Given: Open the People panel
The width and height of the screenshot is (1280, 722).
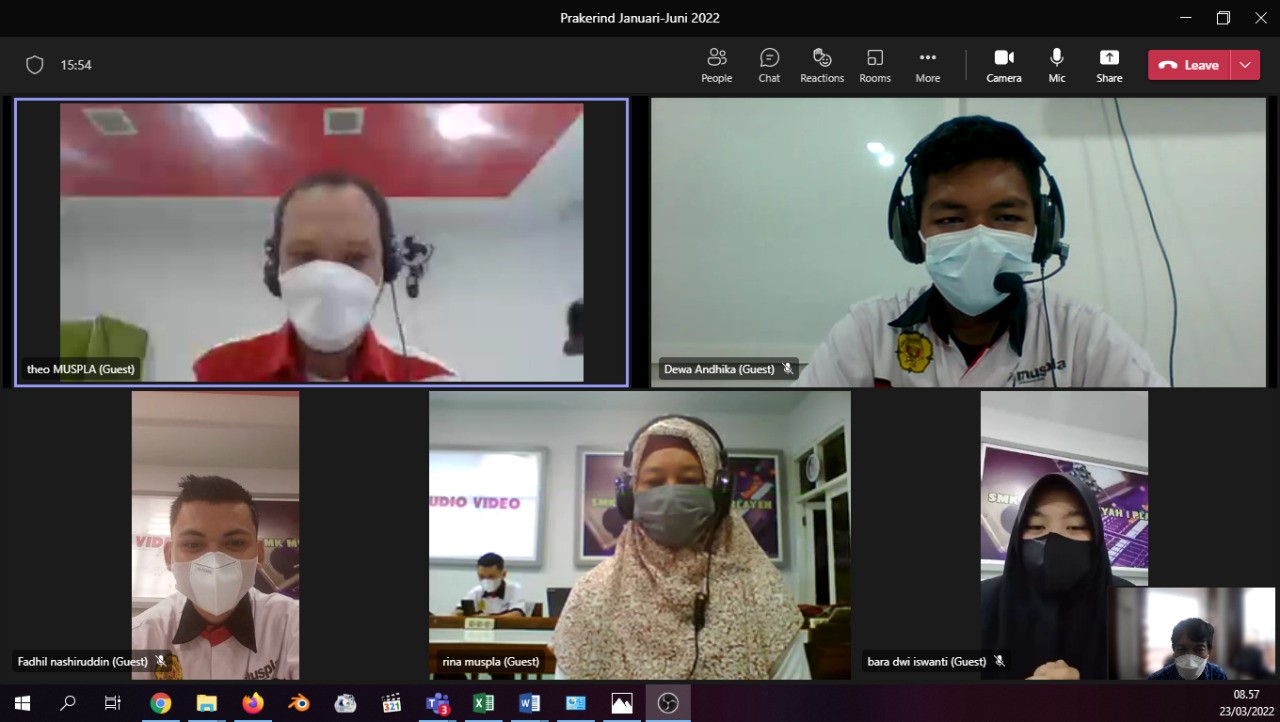Looking at the screenshot, I should coord(716,65).
